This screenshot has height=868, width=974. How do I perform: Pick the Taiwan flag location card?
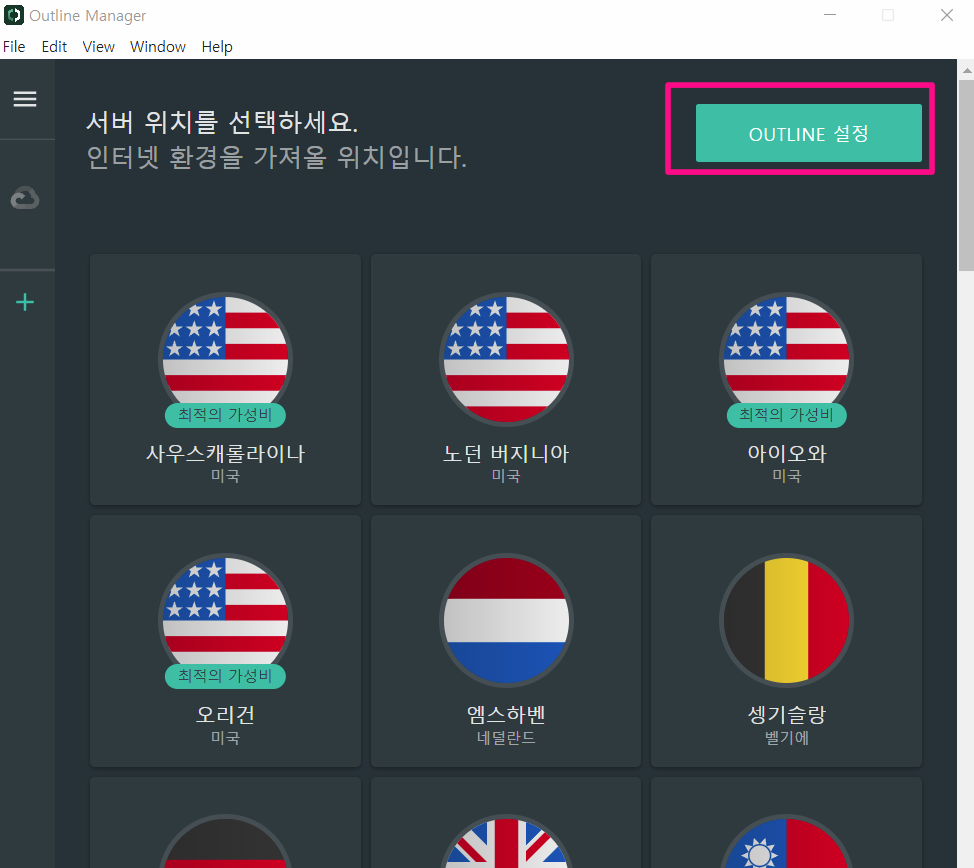point(786,823)
